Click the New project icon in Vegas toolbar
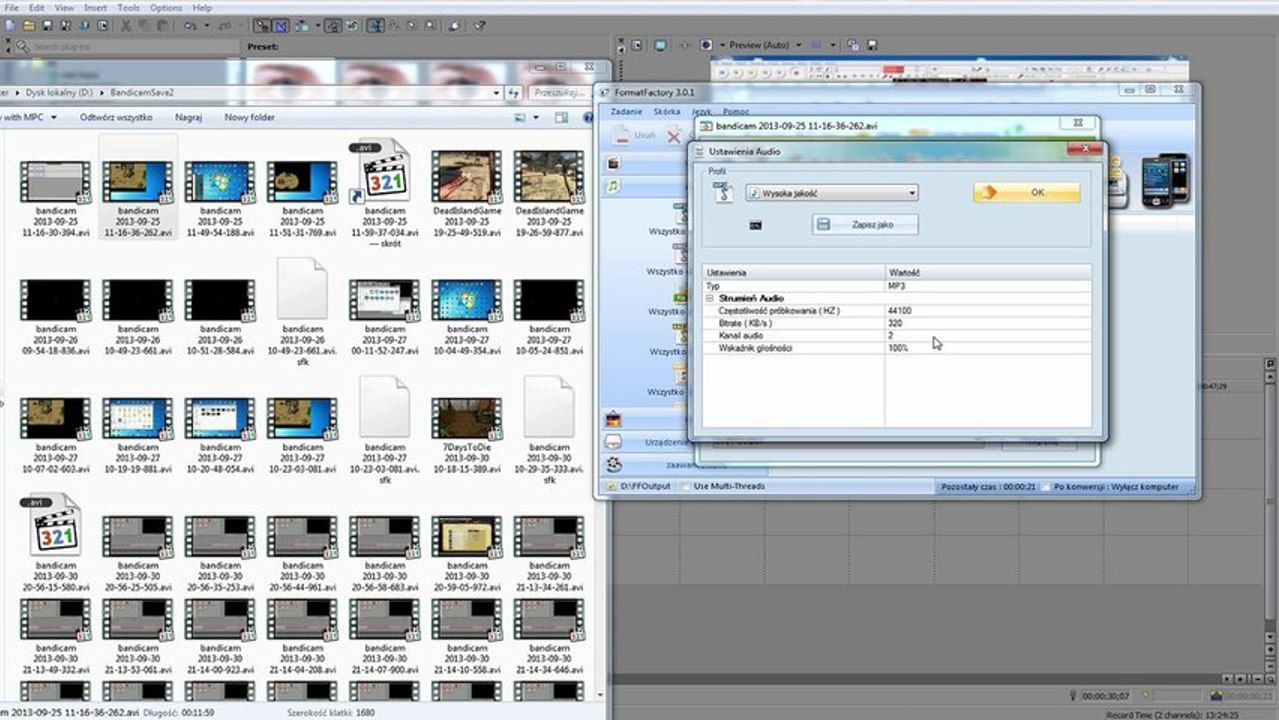1279x720 pixels. [x=11, y=26]
